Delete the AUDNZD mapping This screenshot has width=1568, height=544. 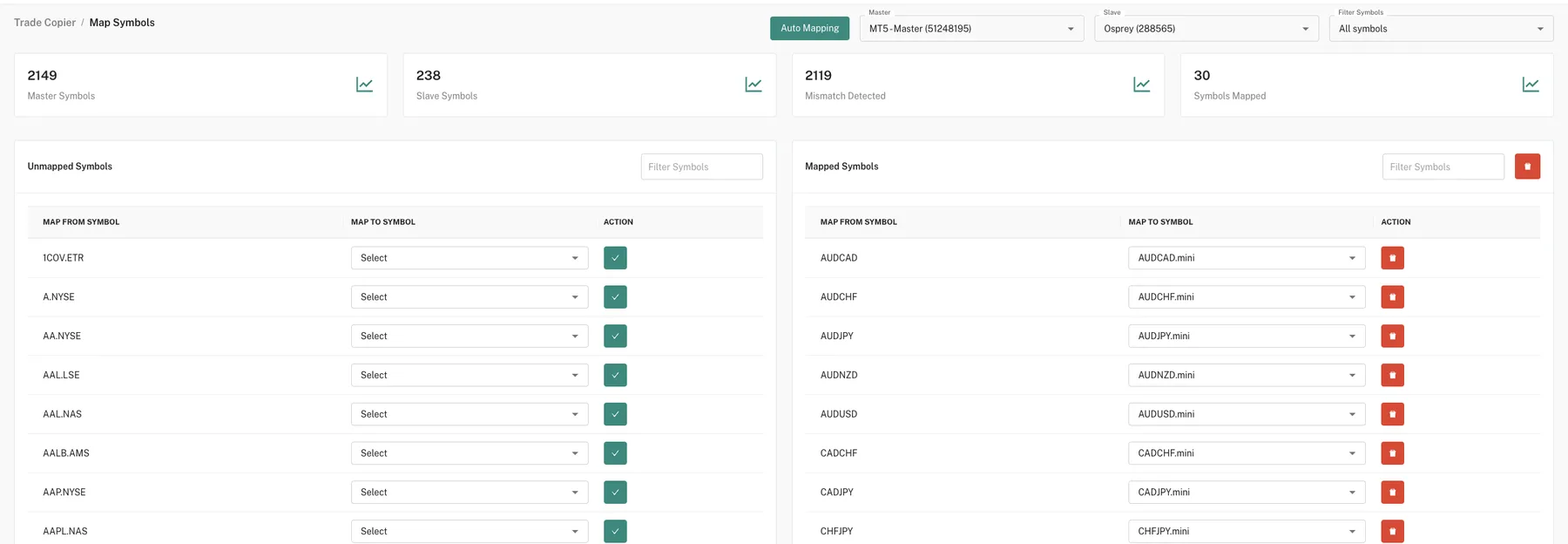(x=1392, y=375)
